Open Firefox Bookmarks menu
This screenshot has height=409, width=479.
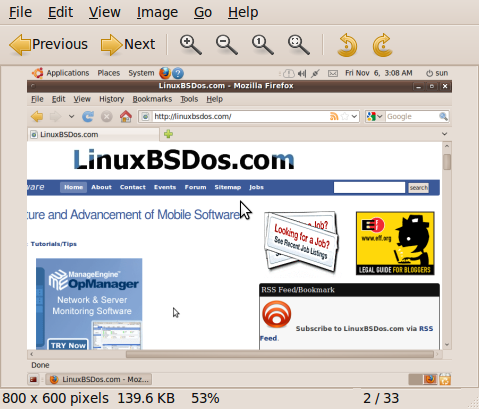pos(152,99)
